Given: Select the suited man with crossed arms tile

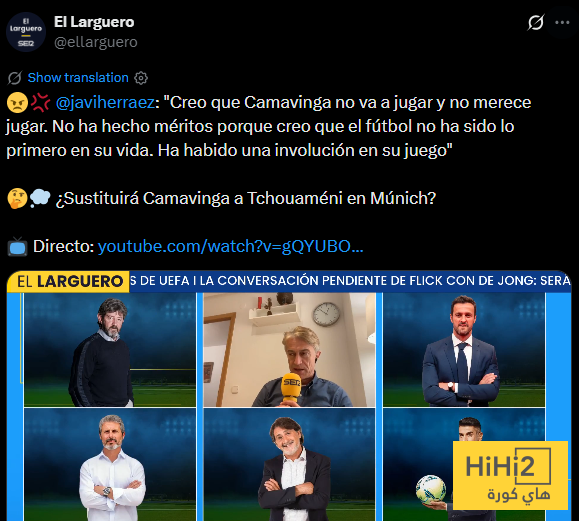Looking at the screenshot, I should click(x=464, y=350).
